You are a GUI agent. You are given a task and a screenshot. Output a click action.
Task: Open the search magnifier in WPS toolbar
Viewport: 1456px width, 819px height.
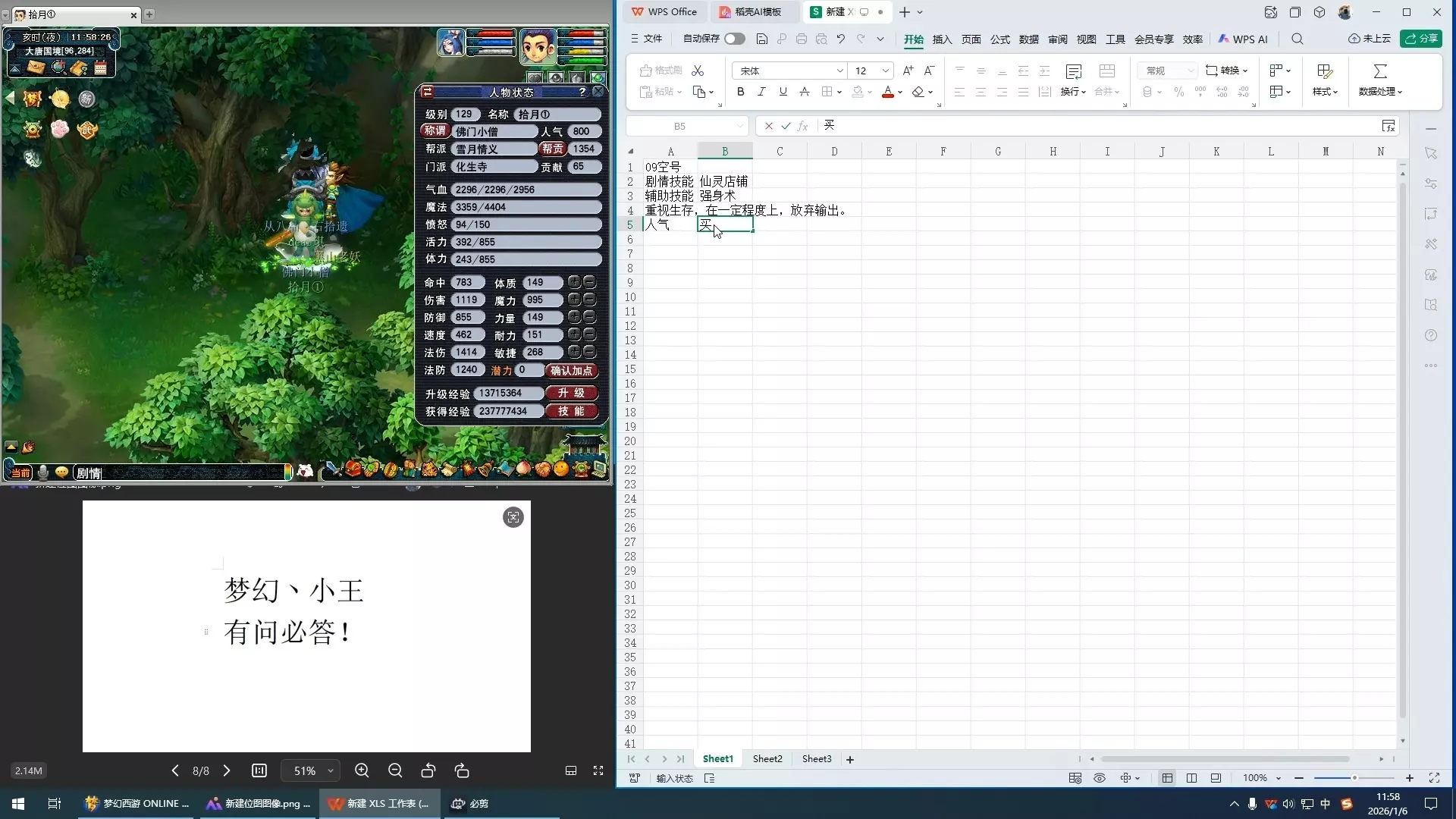[1297, 39]
